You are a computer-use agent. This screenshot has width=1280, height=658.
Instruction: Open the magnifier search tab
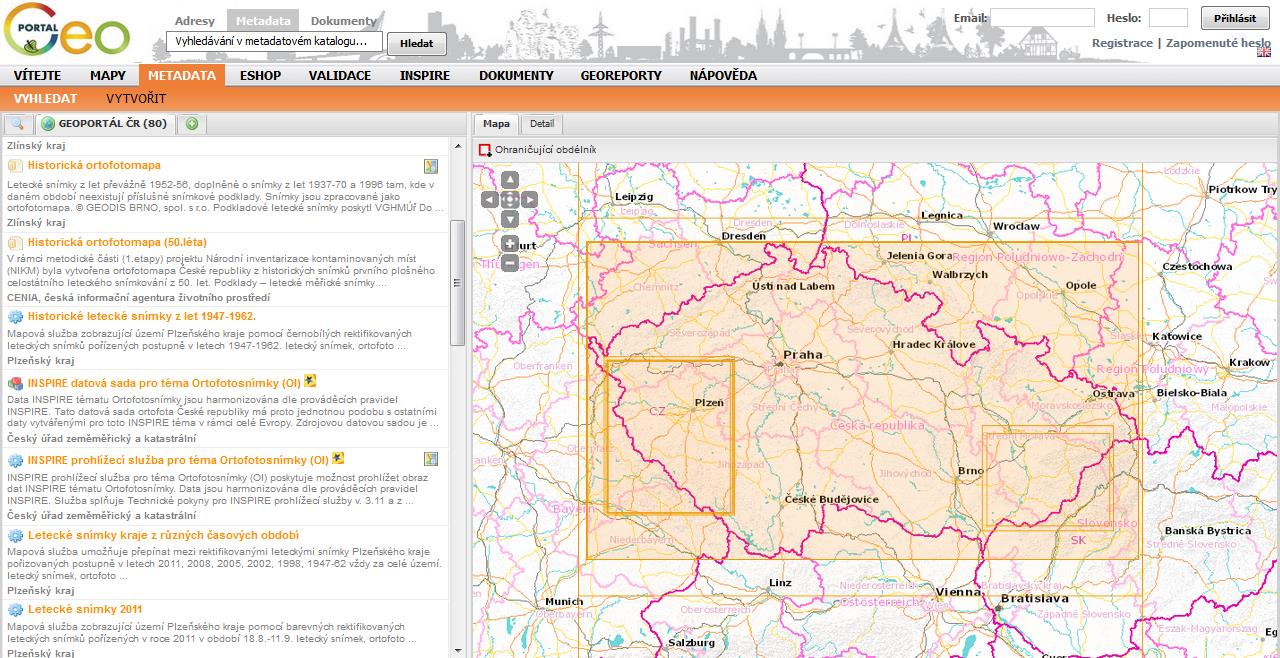pyautogui.click(x=17, y=124)
